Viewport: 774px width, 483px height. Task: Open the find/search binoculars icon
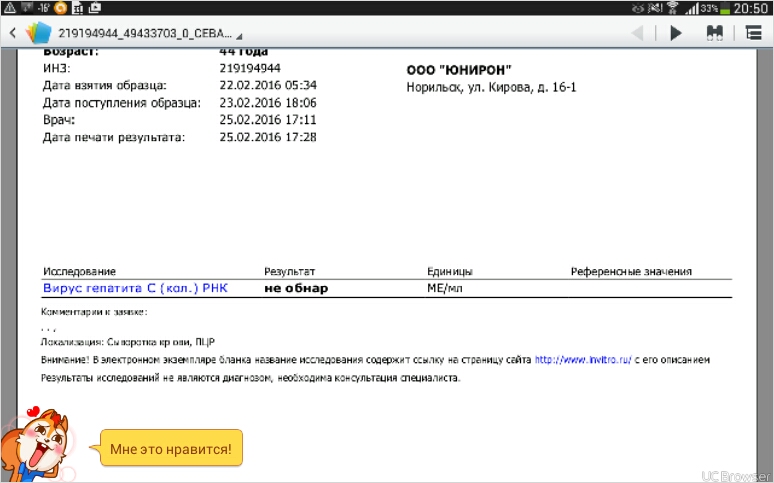[715, 33]
